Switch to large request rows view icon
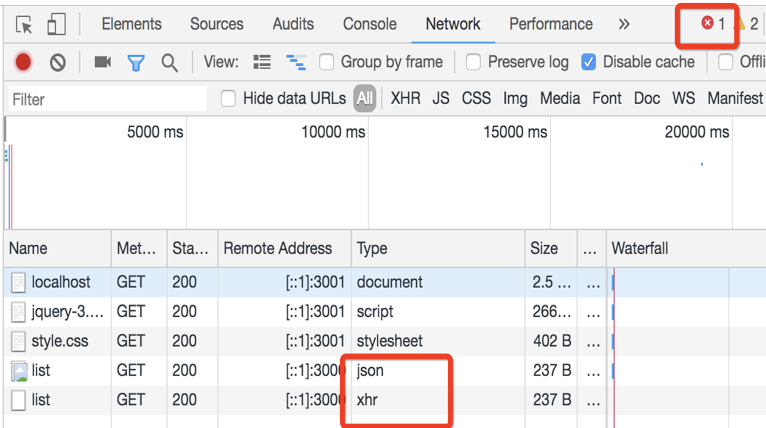The height and width of the screenshot is (428, 766). click(262, 62)
